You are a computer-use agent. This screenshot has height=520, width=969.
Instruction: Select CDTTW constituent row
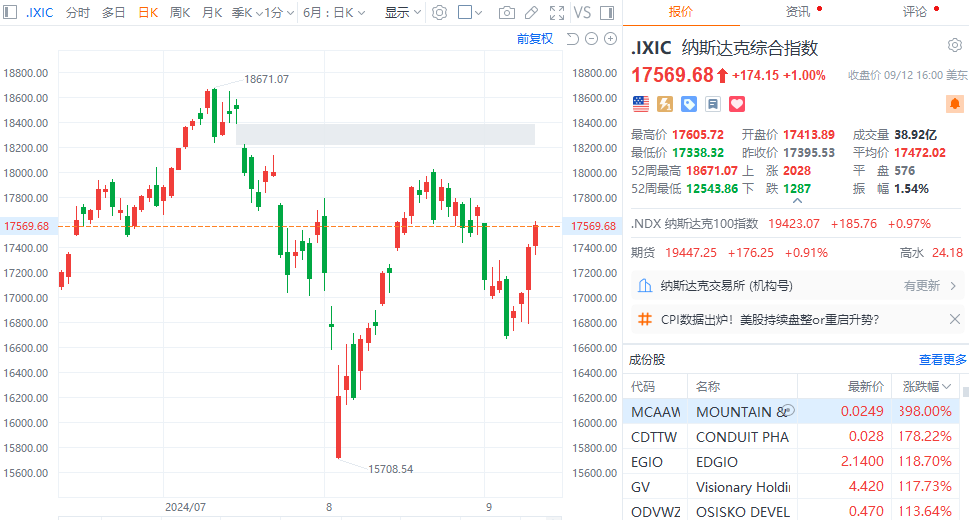[x=791, y=437]
